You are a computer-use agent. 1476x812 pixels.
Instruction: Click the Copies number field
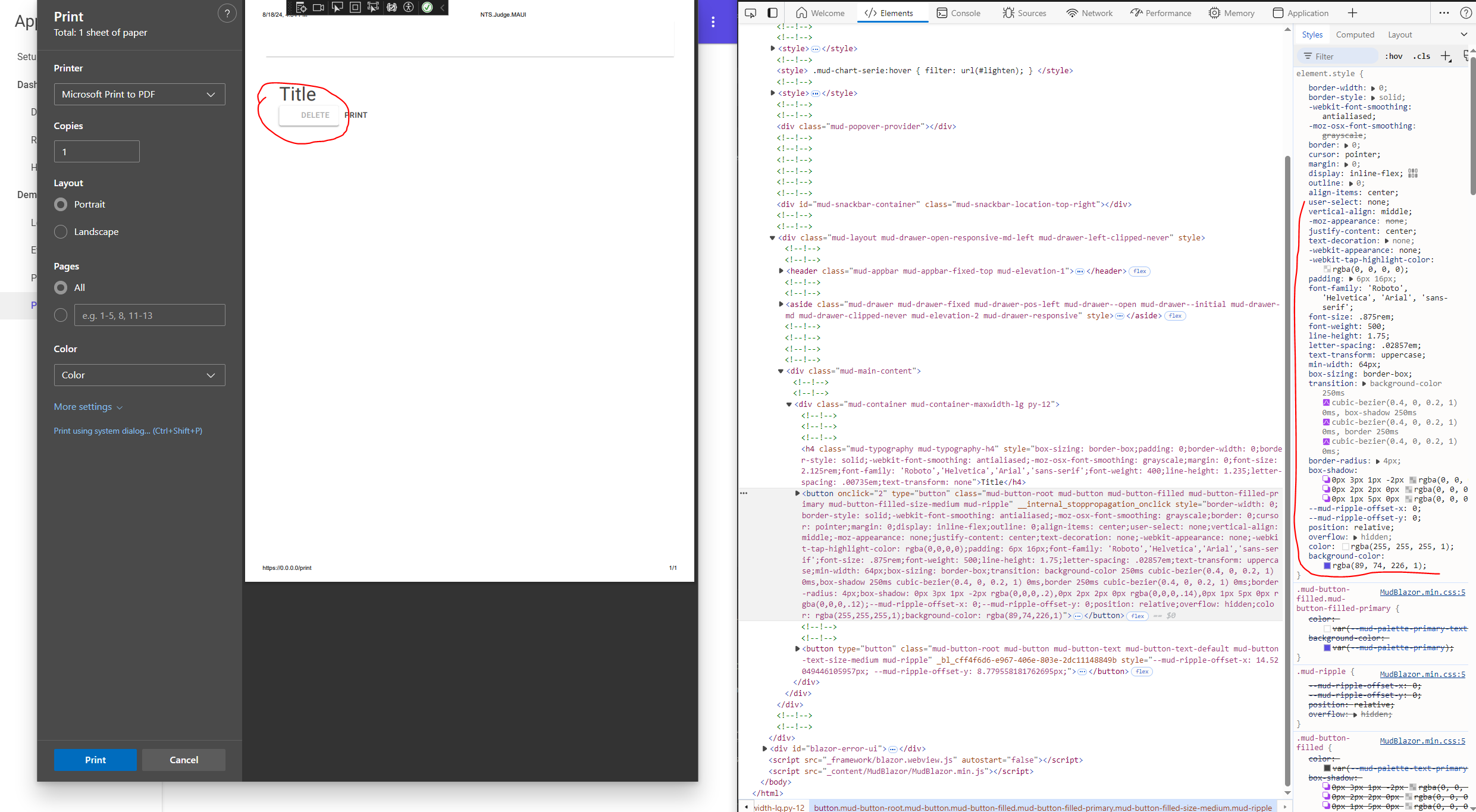[96, 152]
